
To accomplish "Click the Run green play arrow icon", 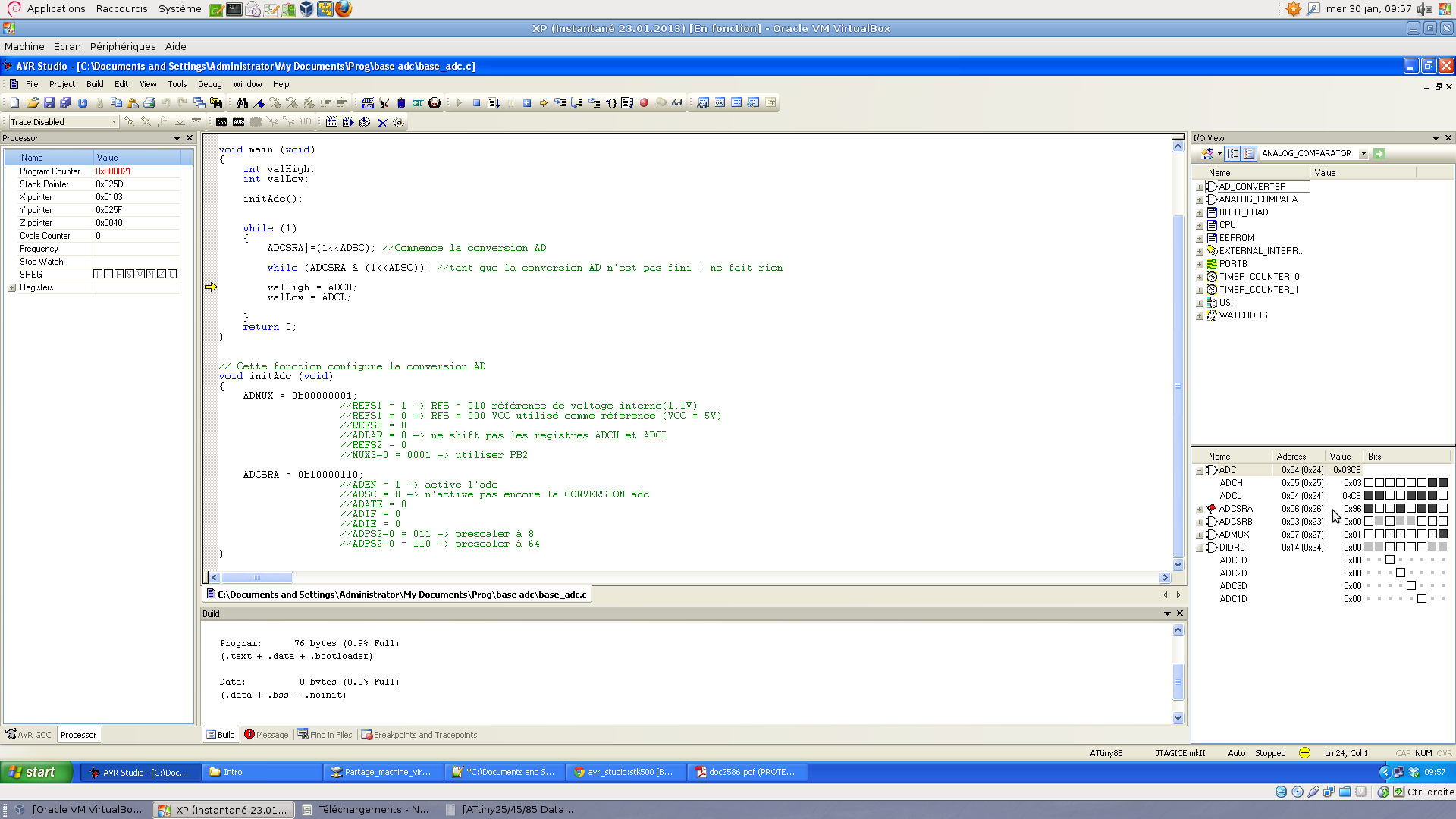I will coord(460,103).
